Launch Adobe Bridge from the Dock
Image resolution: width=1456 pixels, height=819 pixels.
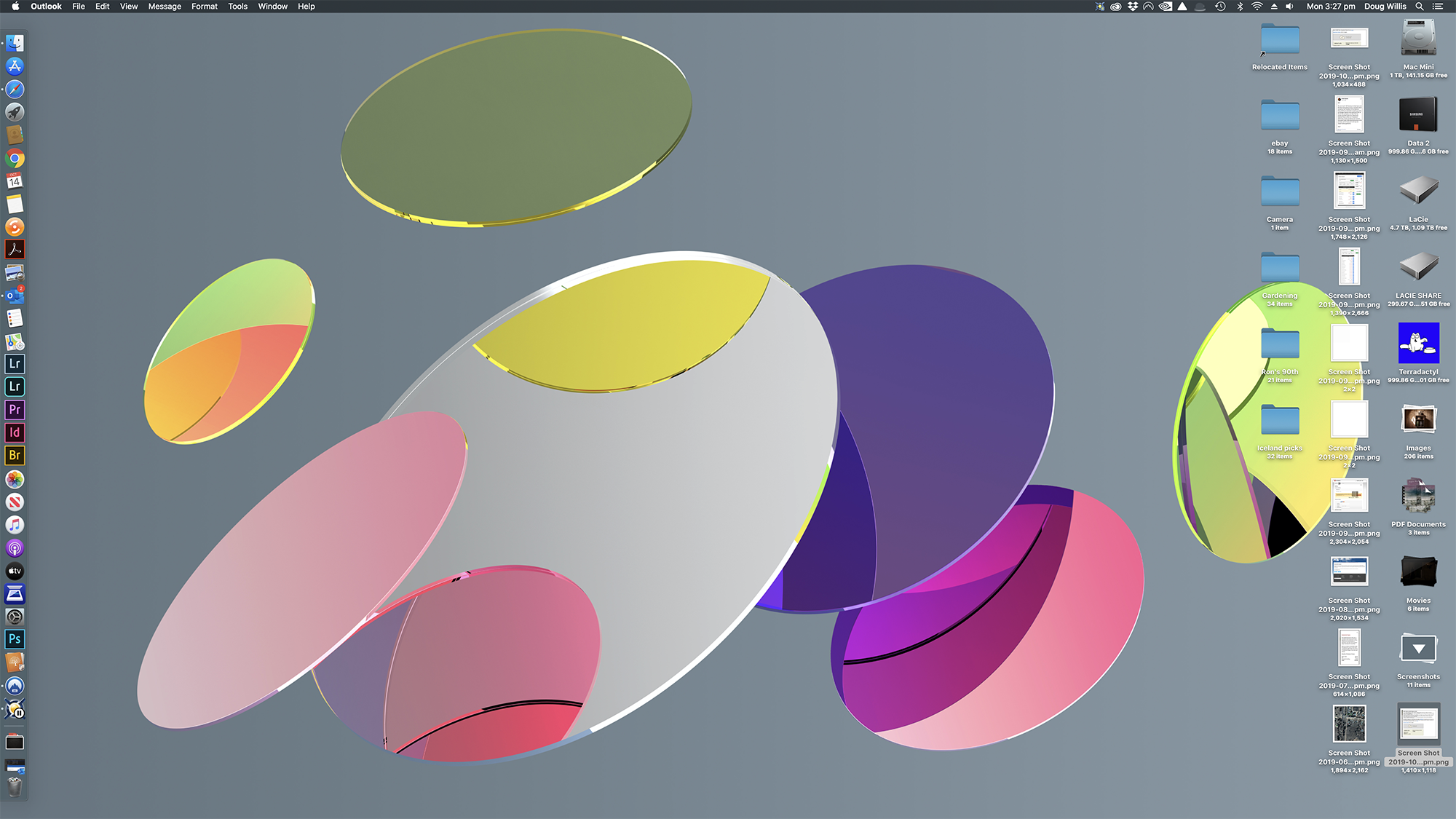coord(15,456)
